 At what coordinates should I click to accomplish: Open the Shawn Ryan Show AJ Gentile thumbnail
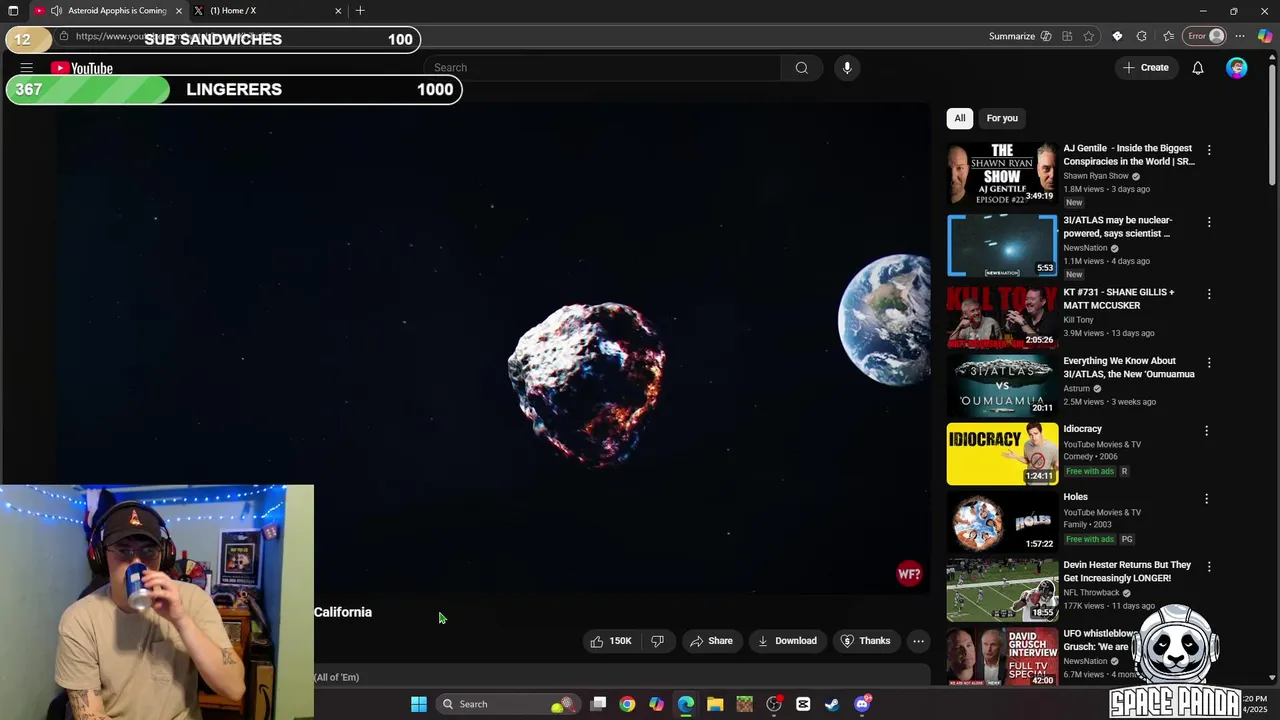pyautogui.click(x=1002, y=173)
